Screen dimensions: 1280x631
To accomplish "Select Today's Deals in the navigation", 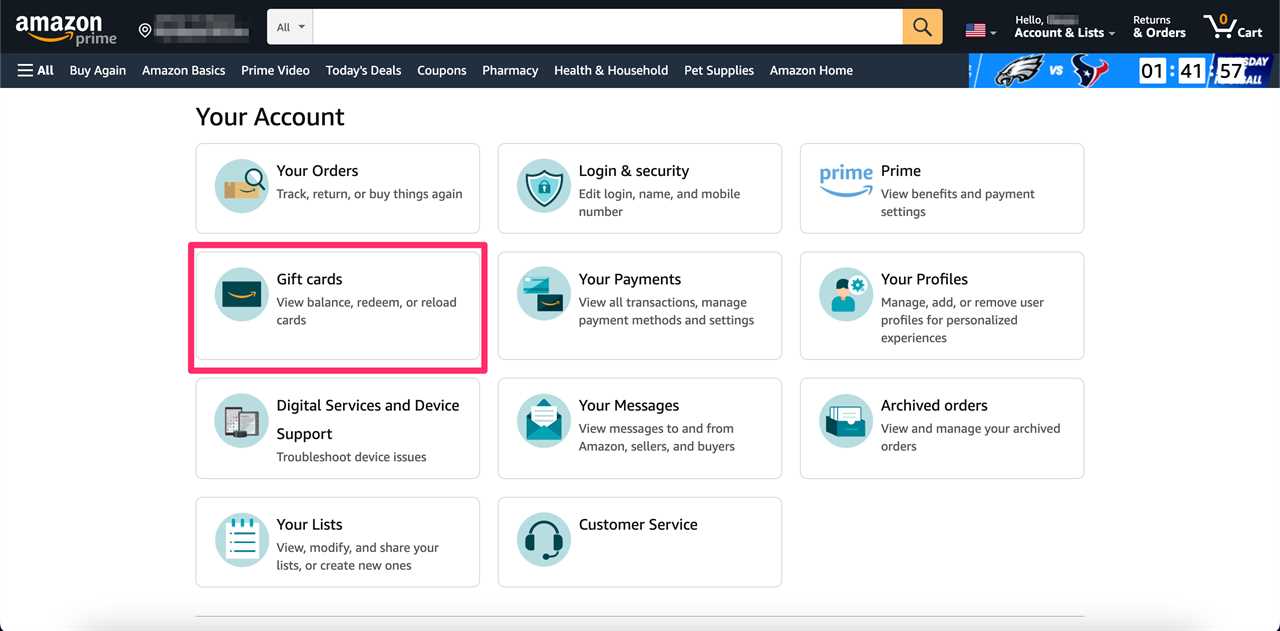I will (363, 70).
